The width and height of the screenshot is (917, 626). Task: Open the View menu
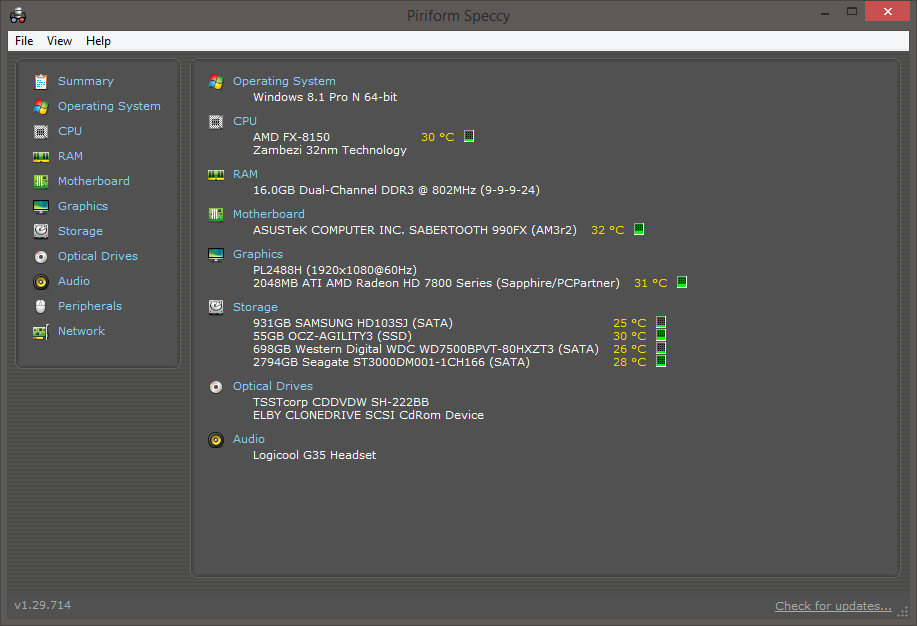(x=59, y=41)
